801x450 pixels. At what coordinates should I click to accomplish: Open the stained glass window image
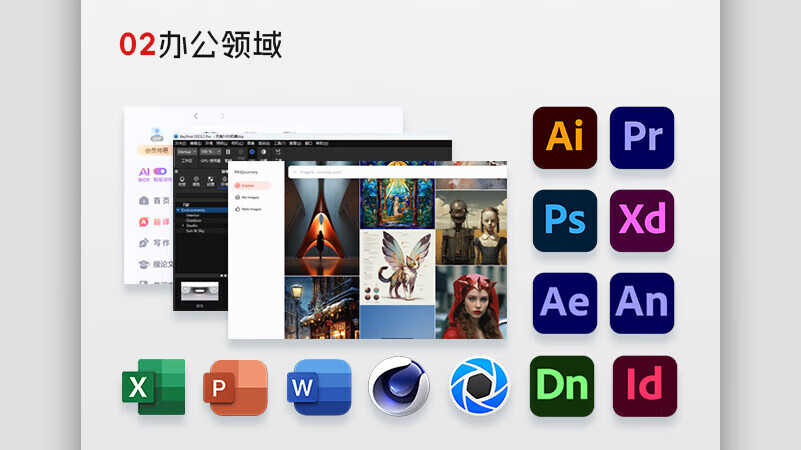397,195
